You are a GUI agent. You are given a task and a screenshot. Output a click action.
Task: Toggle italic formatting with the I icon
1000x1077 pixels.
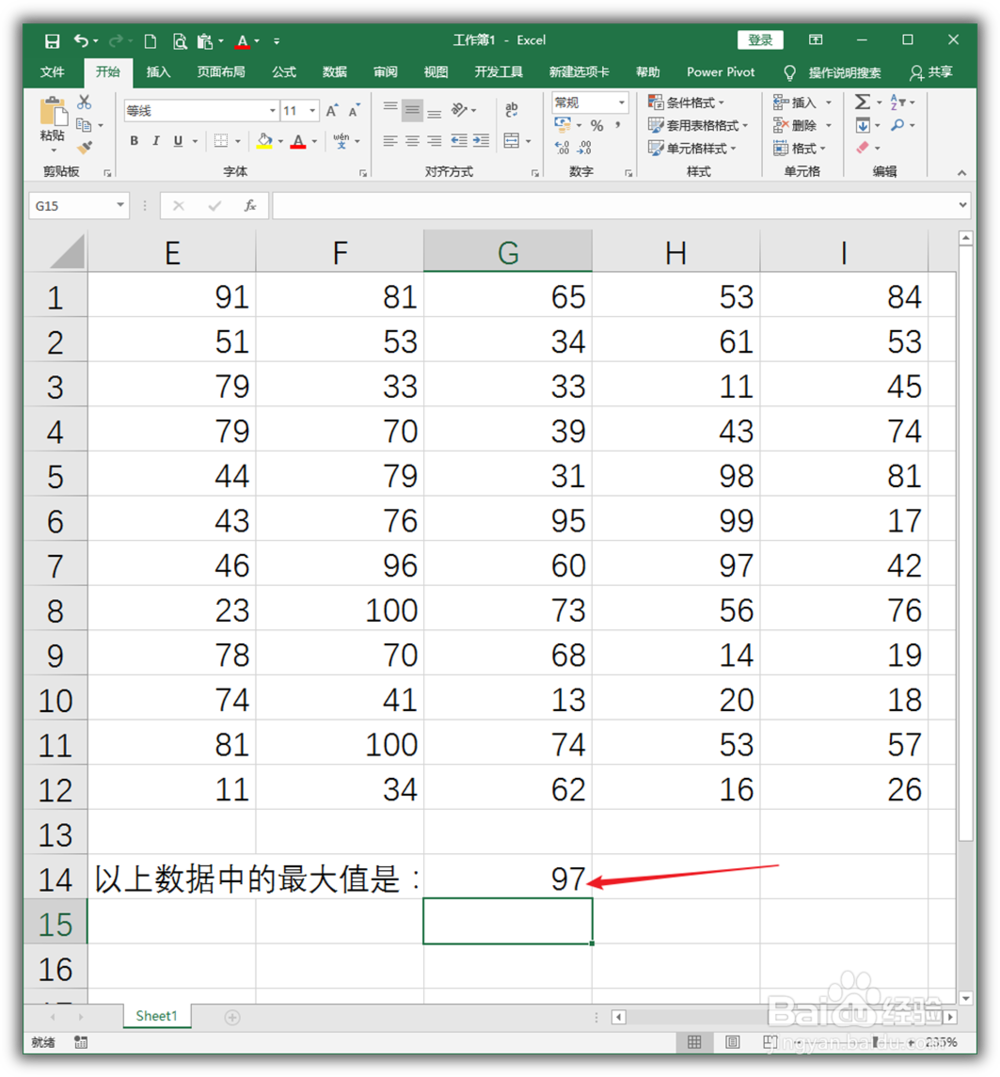(x=156, y=141)
